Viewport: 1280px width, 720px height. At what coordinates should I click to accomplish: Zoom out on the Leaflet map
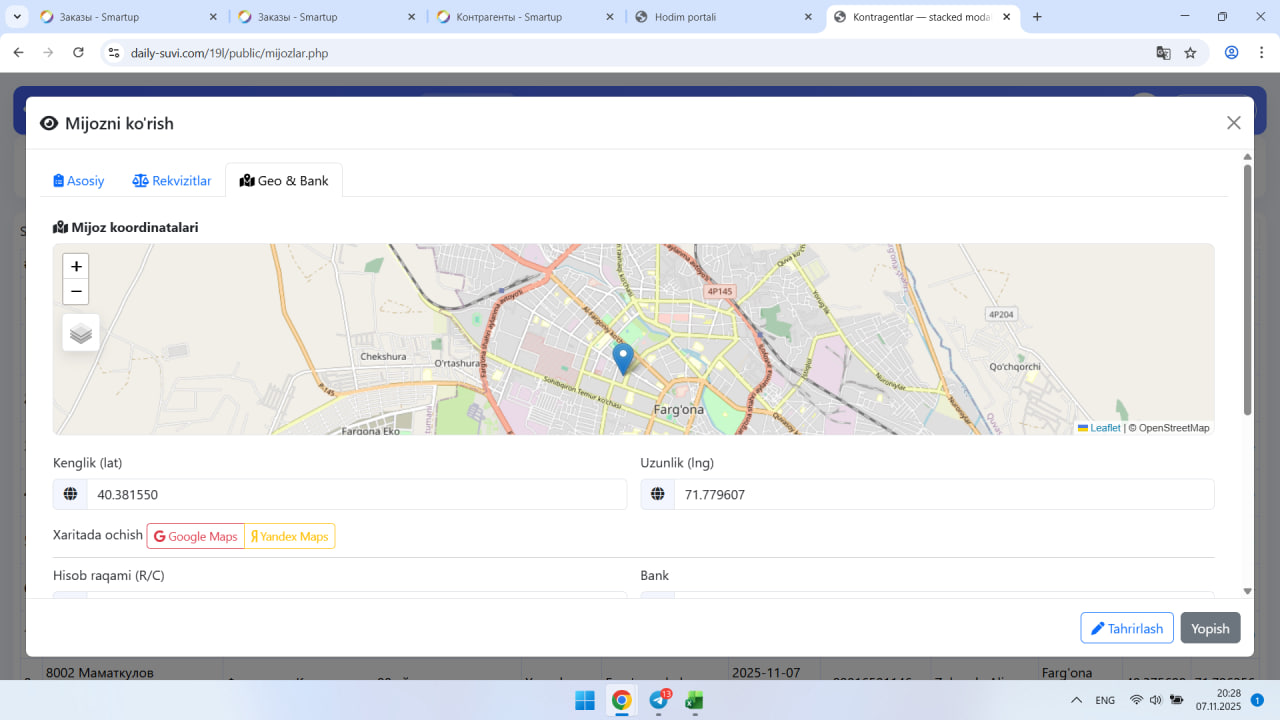pos(76,292)
